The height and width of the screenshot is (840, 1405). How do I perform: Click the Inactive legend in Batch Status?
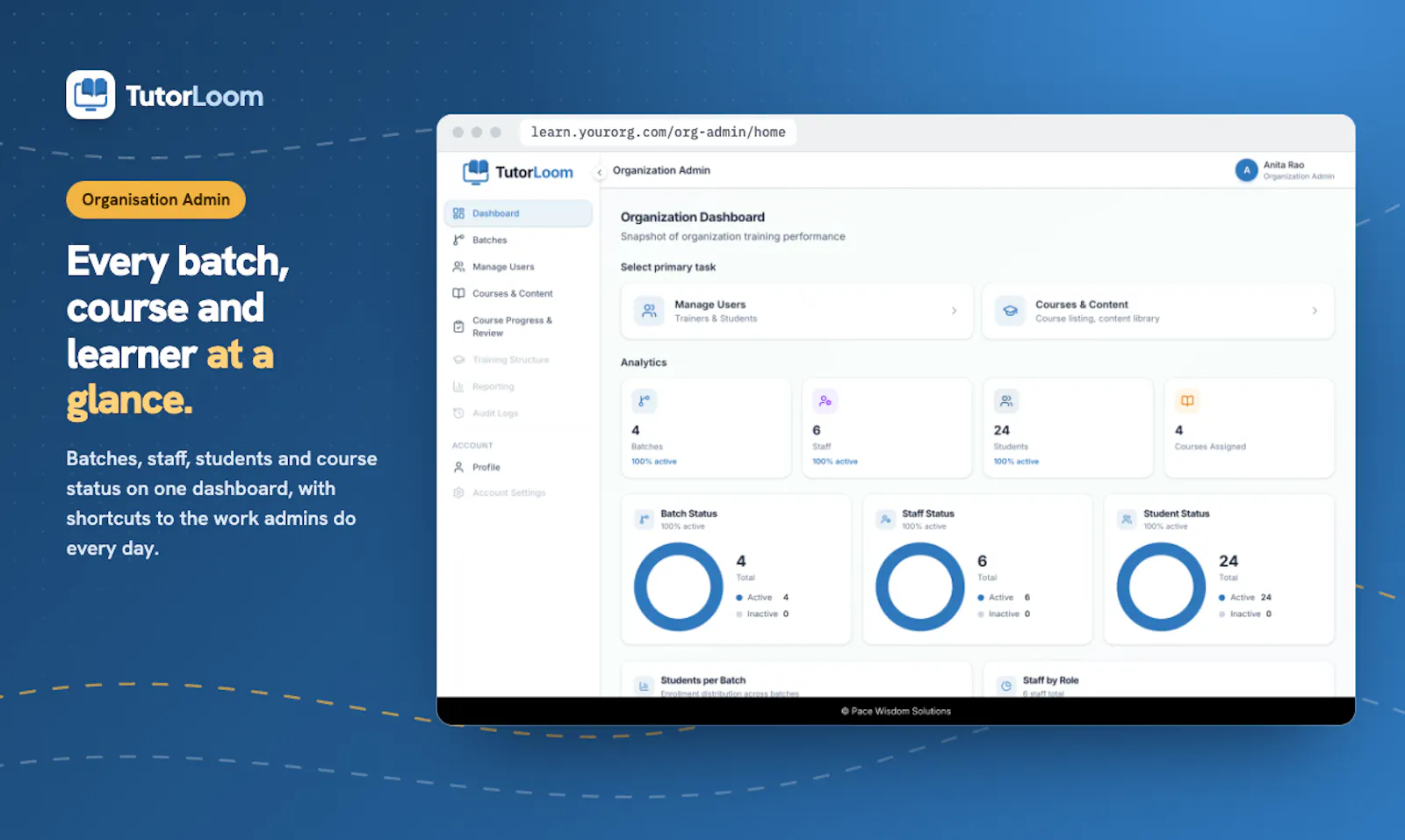(x=762, y=614)
